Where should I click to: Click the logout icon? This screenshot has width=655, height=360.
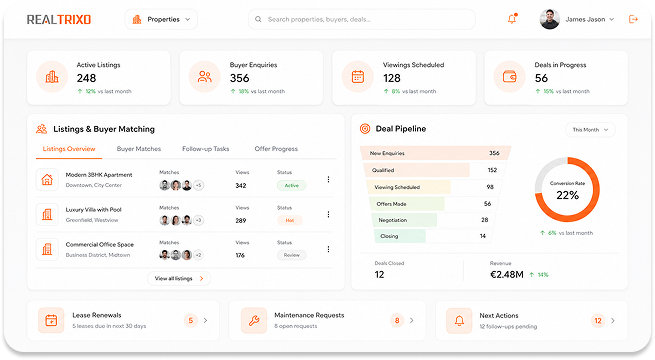point(633,19)
